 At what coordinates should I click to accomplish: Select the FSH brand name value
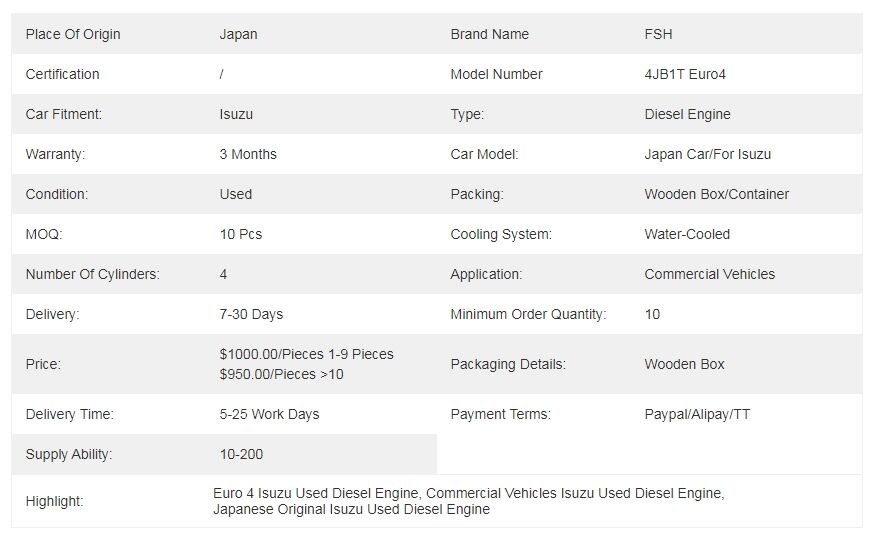[658, 34]
